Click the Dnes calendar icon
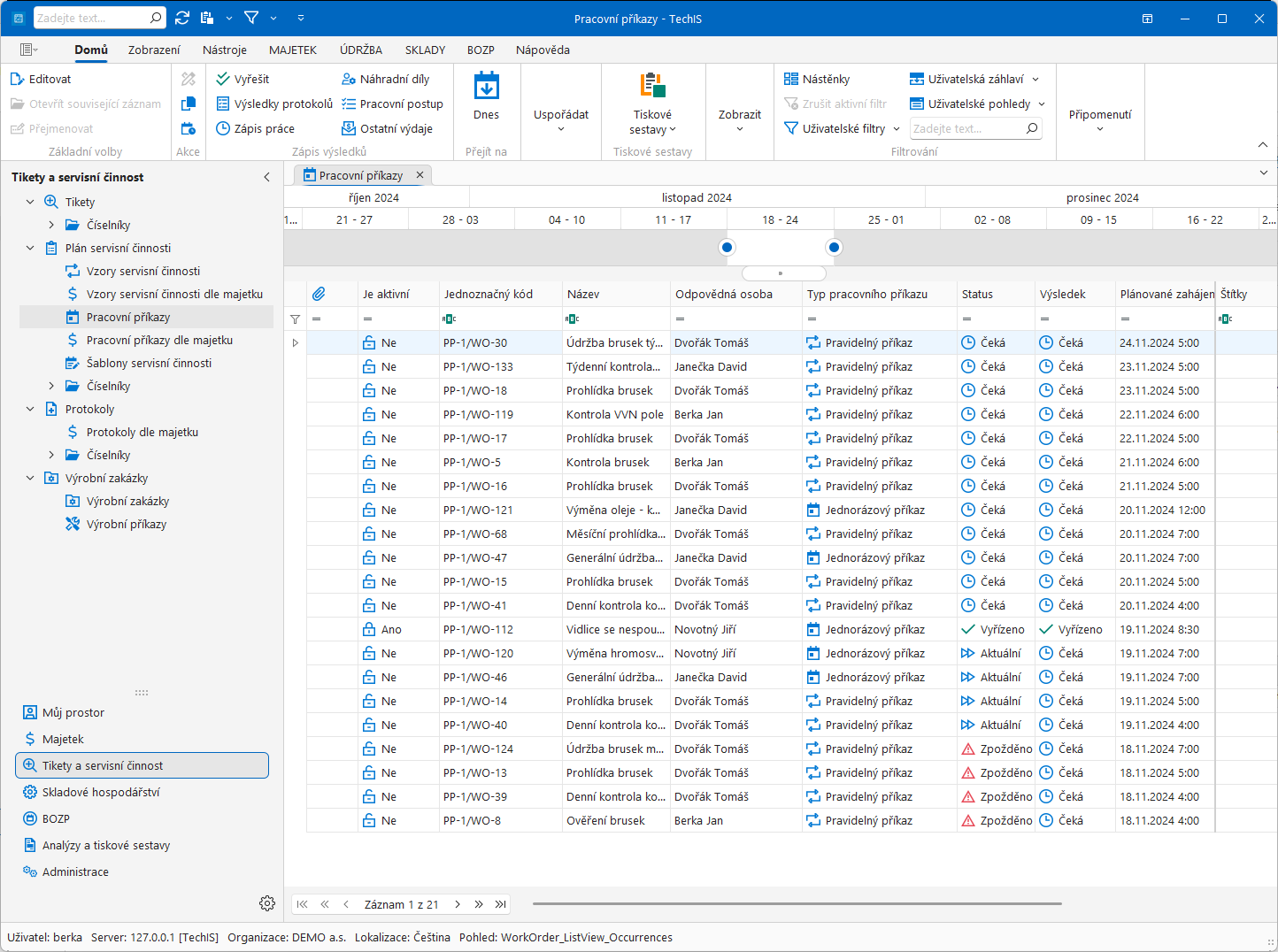Viewport: 1278px width, 952px height. pyautogui.click(x=486, y=87)
